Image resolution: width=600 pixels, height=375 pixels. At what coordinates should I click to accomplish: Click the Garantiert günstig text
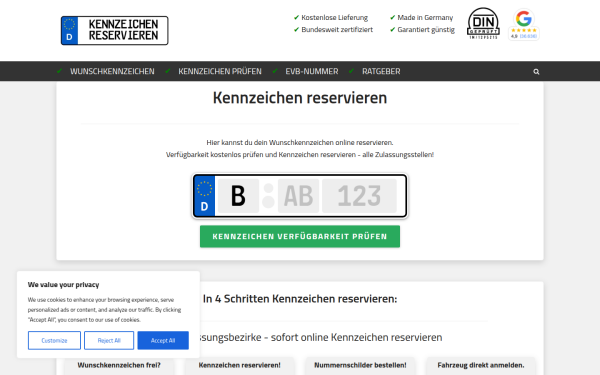(x=426, y=30)
